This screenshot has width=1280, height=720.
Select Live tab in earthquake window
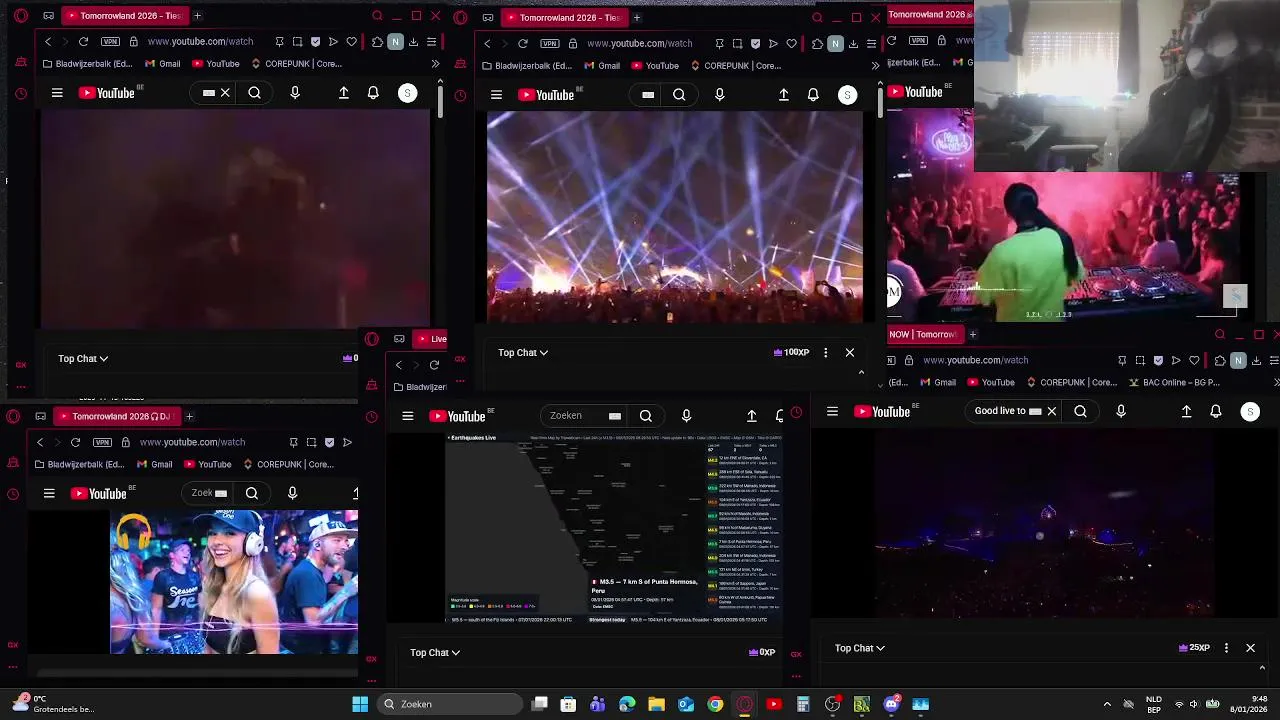(431, 339)
